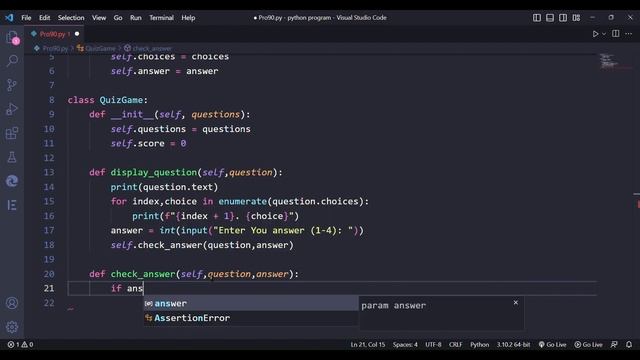The image size is (640, 360).
Task: Open Source Control view icon
Action: point(12,85)
